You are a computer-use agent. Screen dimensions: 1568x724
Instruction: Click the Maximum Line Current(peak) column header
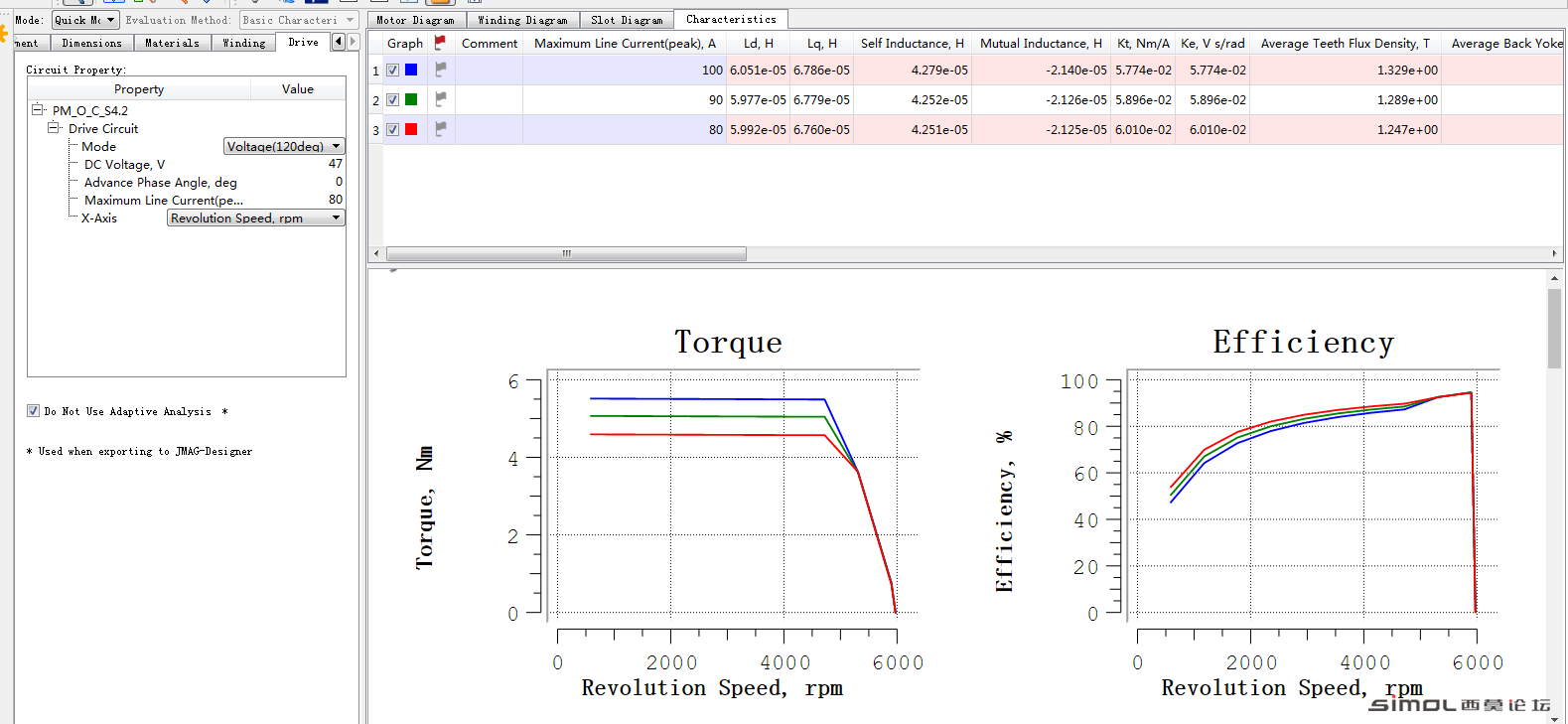(625, 43)
